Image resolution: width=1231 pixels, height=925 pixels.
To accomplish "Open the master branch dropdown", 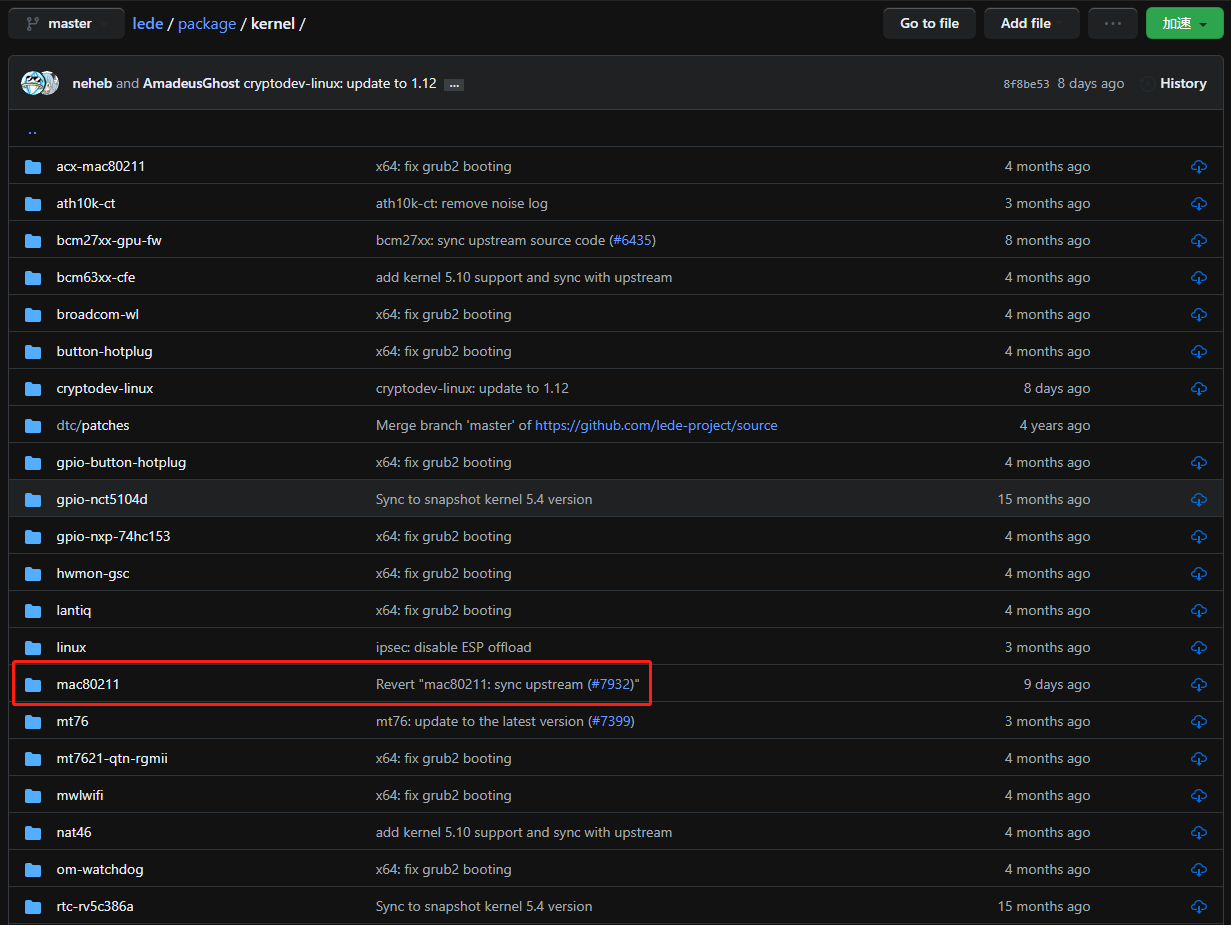I will click(66, 22).
